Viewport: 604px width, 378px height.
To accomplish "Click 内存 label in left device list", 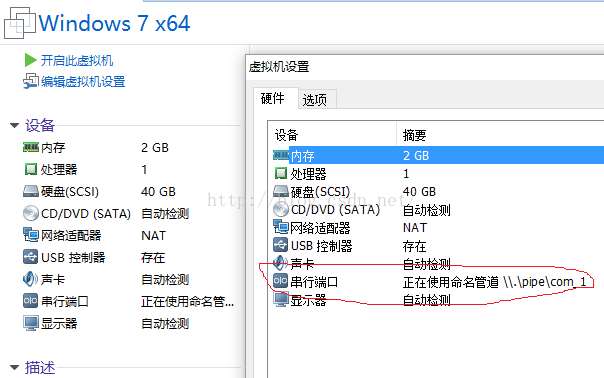I will click(x=53, y=148).
